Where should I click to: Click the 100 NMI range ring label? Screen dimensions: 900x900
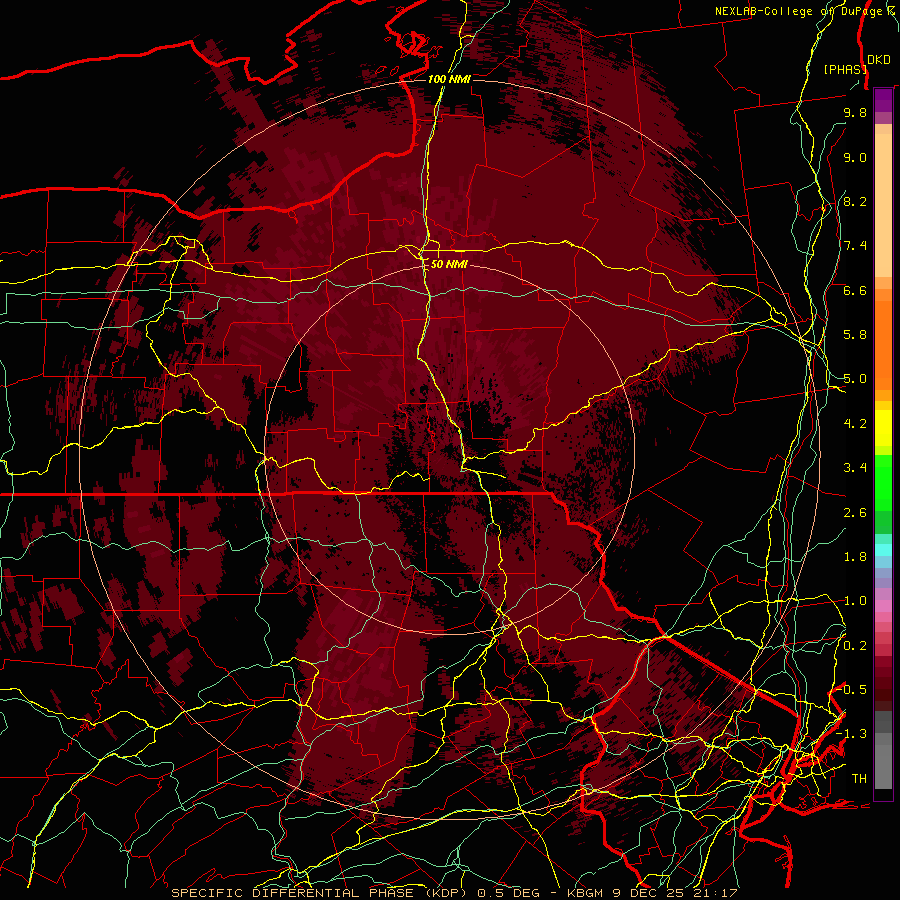pyautogui.click(x=449, y=79)
